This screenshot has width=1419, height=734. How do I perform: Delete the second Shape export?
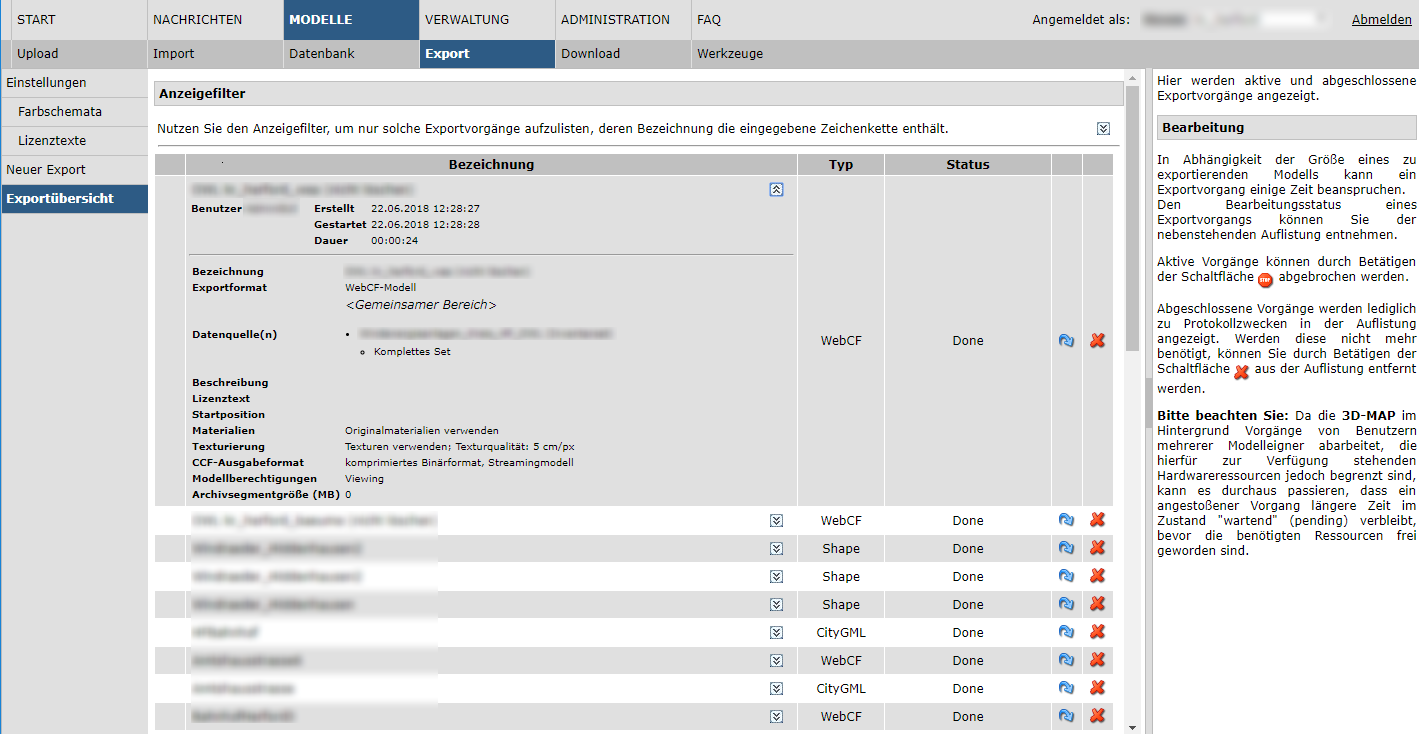(x=1097, y=576)
